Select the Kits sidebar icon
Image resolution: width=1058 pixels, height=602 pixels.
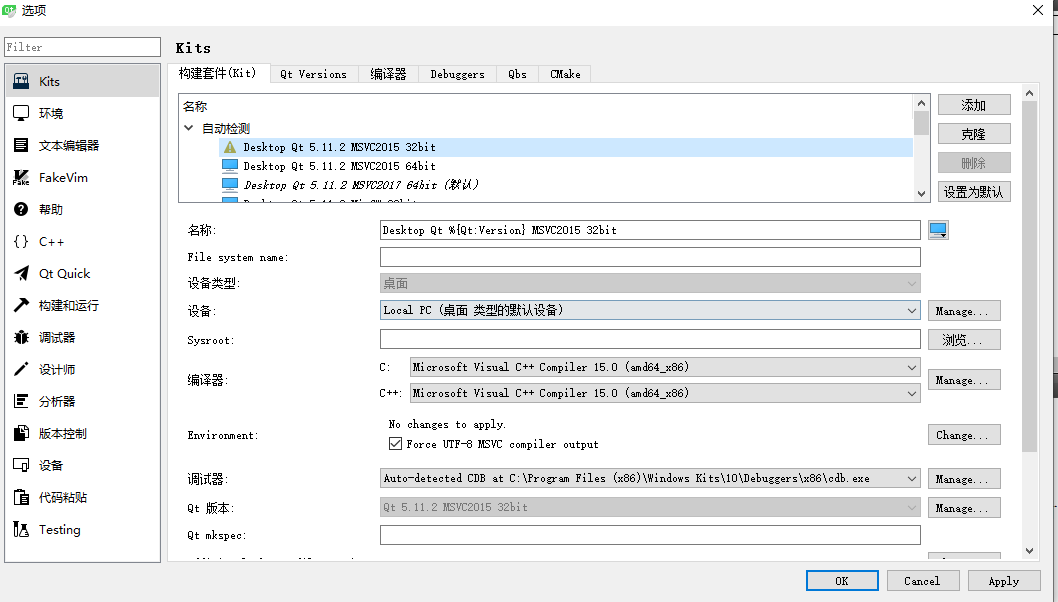click(22, 80)
